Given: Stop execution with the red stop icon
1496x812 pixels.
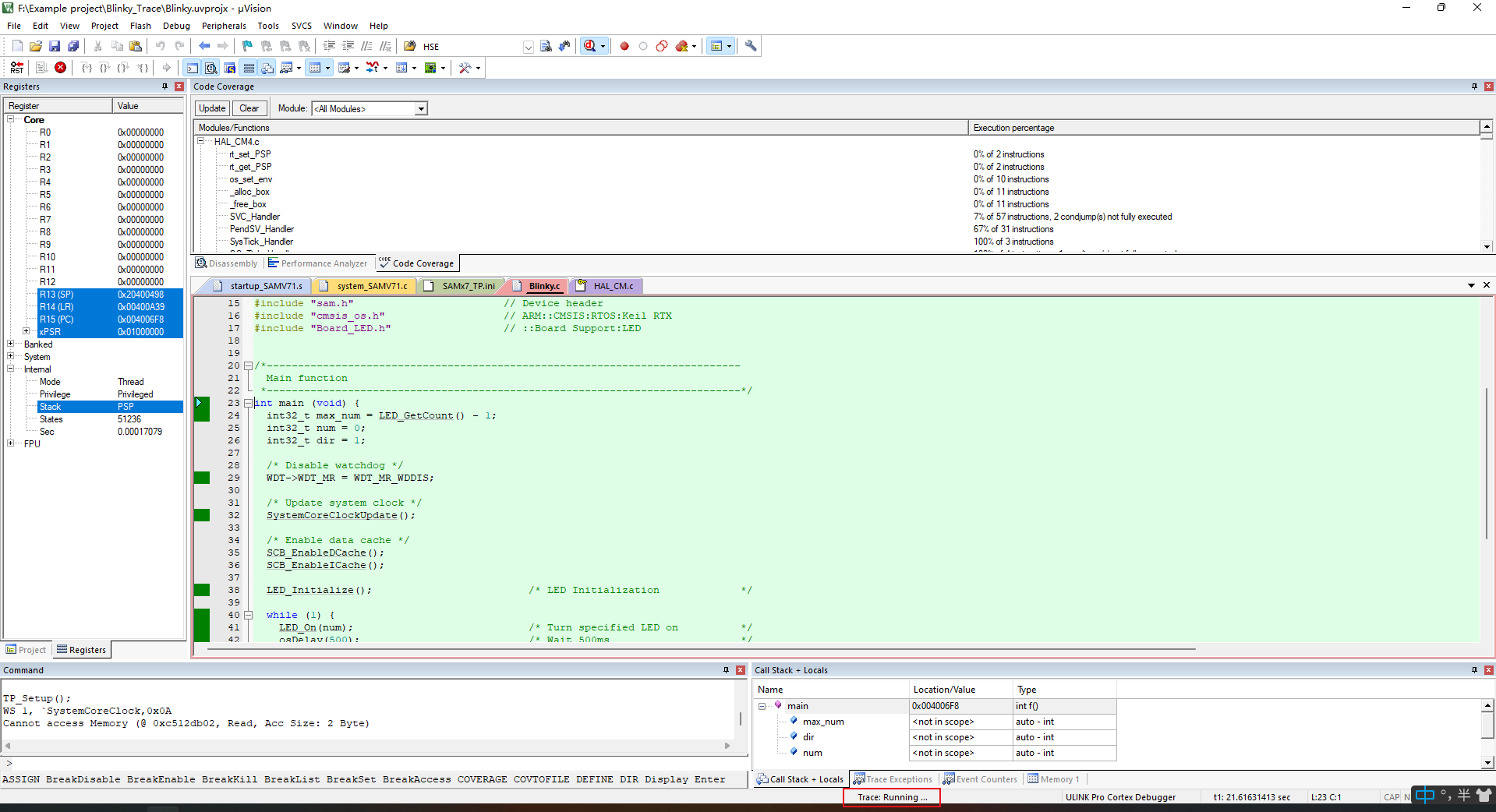Looking at the screenshot, I should [x=60, y=68].
